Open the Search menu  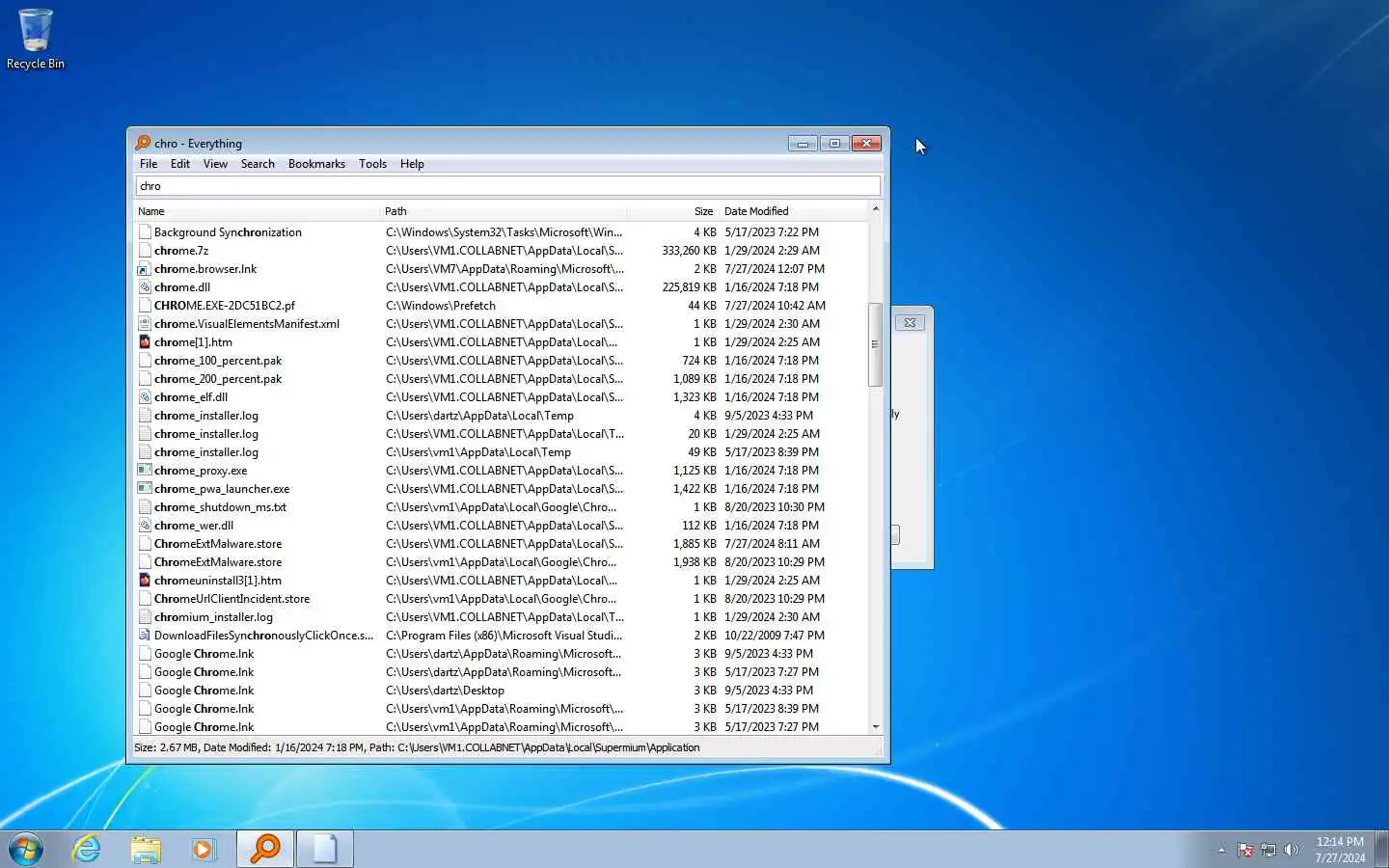pos(258,164)
